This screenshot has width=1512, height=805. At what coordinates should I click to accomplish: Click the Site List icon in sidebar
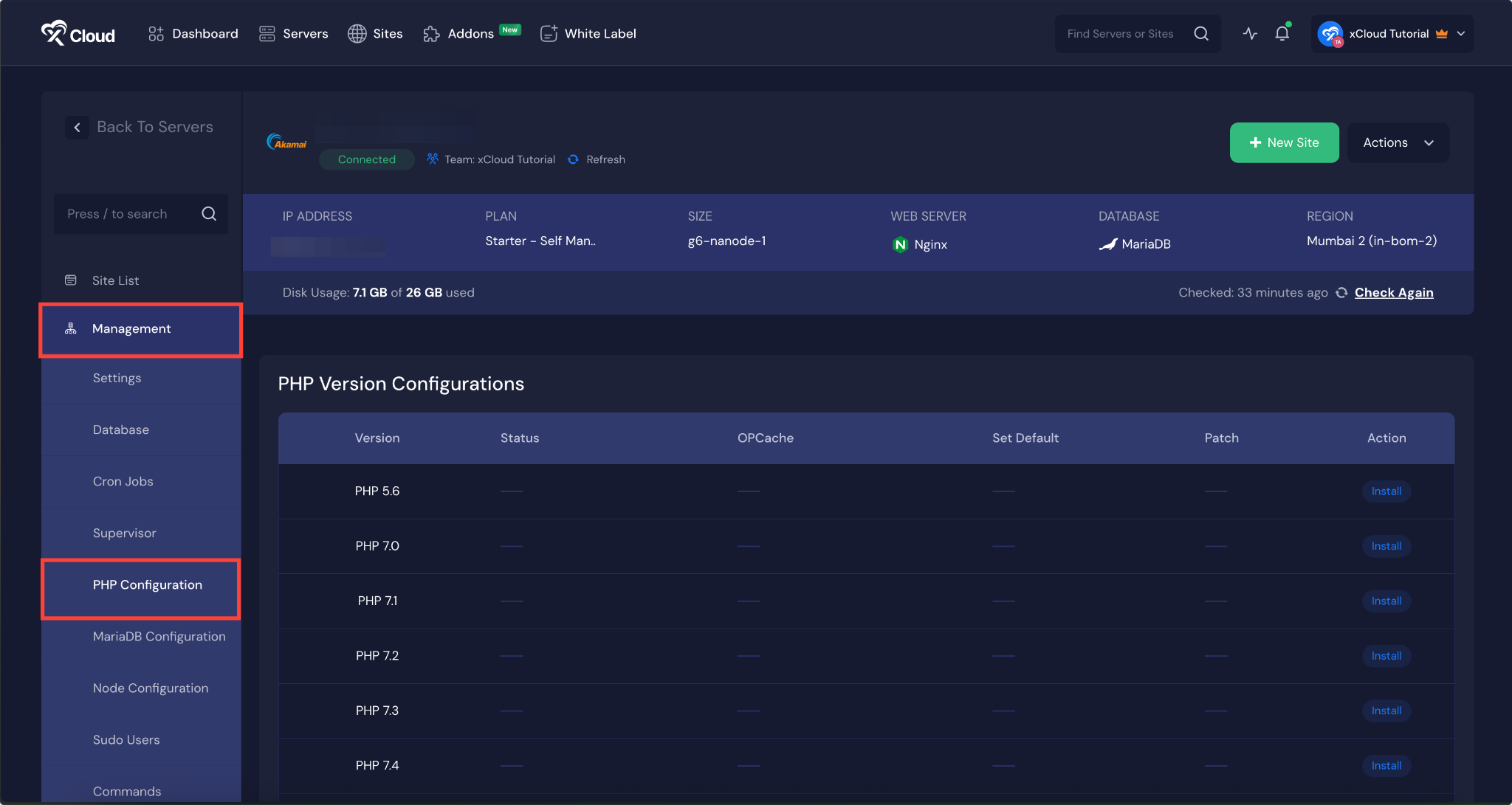[71, 280]
